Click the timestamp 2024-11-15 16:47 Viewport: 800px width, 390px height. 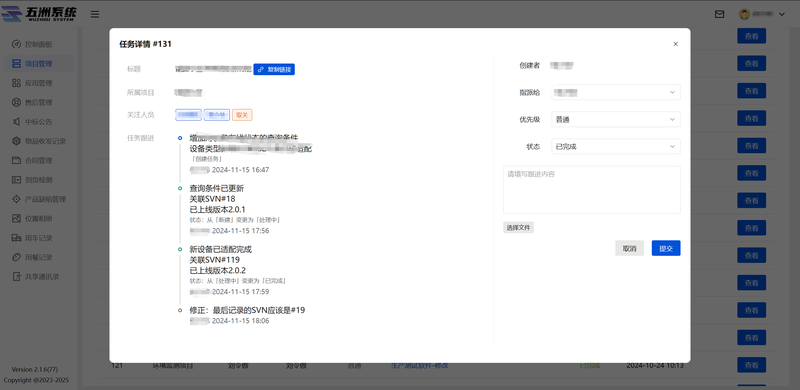240,169
